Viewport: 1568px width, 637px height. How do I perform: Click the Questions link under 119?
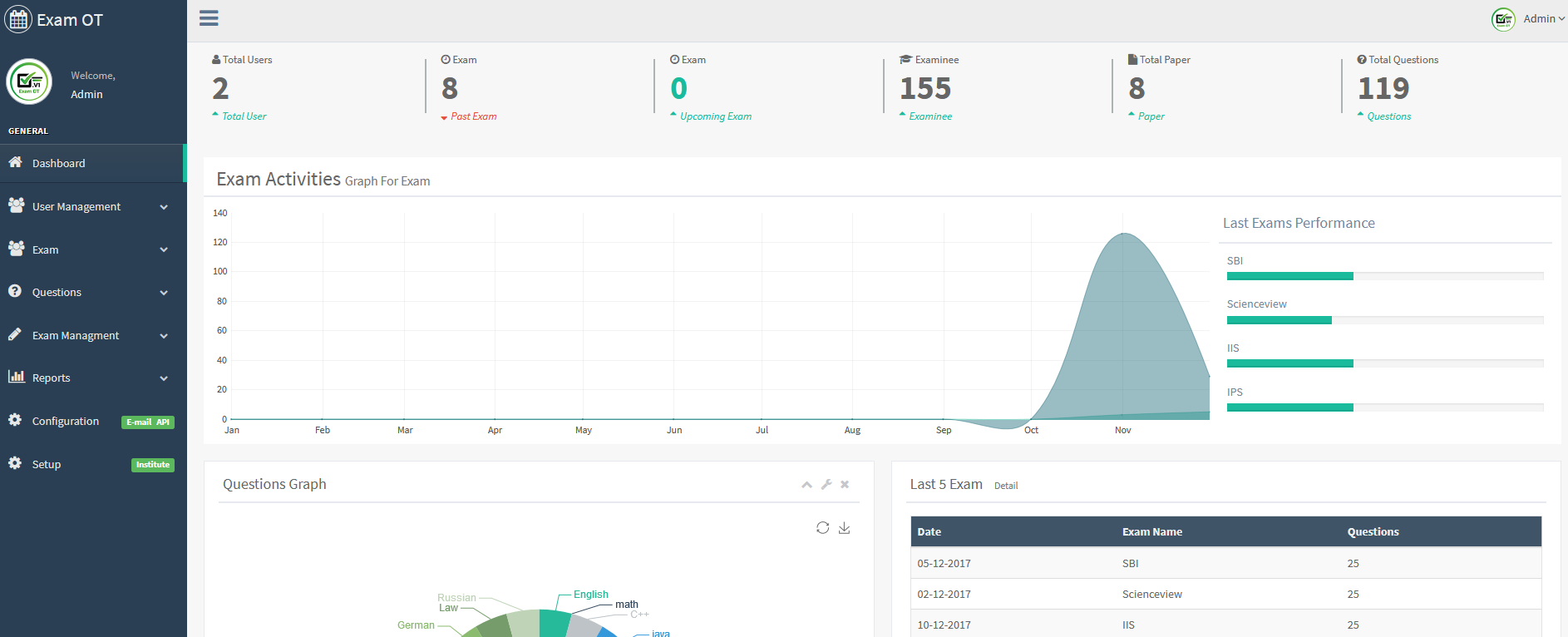(x=1389, y=116)
